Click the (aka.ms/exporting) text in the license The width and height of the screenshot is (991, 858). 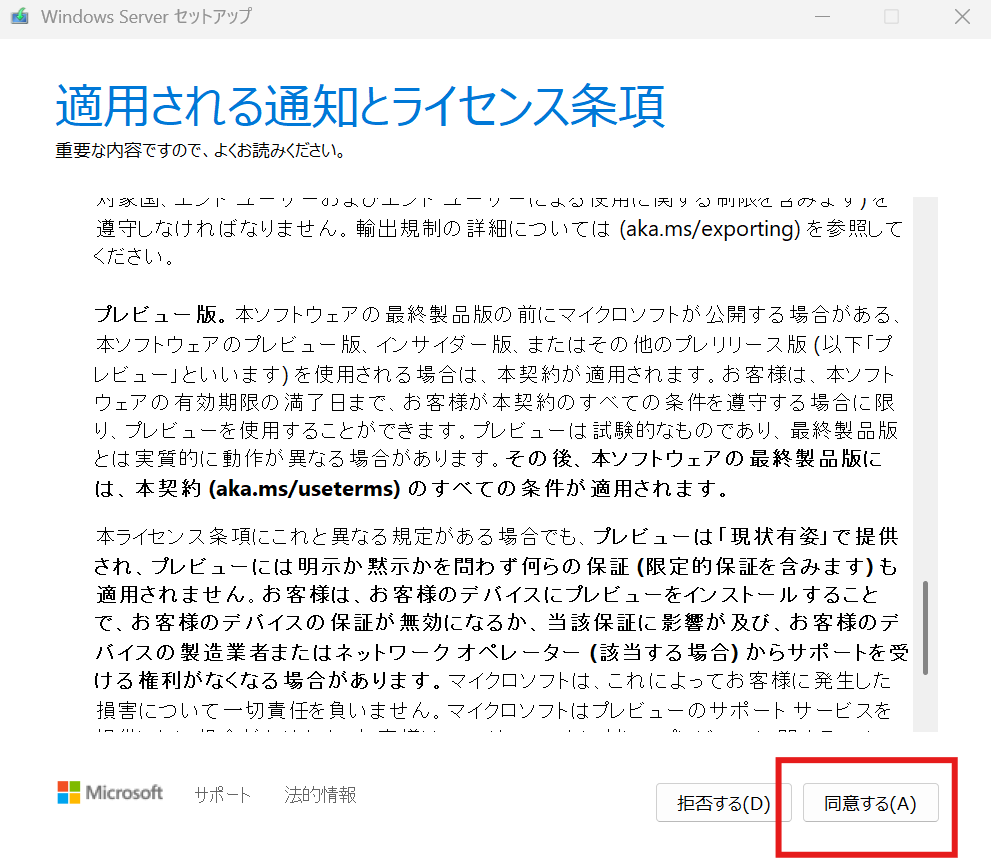tap(709, 229)
